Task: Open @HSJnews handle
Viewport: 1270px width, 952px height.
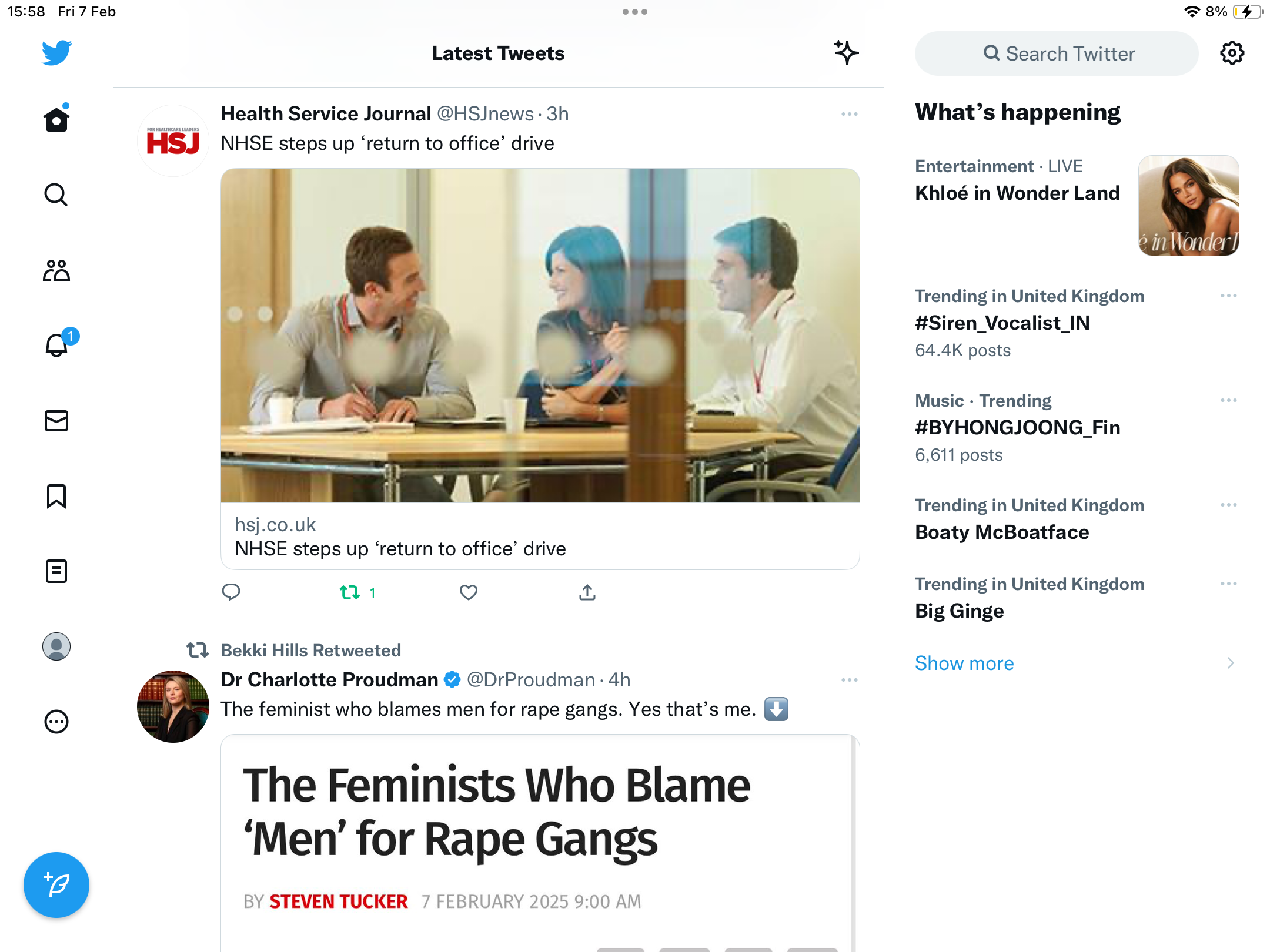Action: pyautogui.click(x=485, y=113)
